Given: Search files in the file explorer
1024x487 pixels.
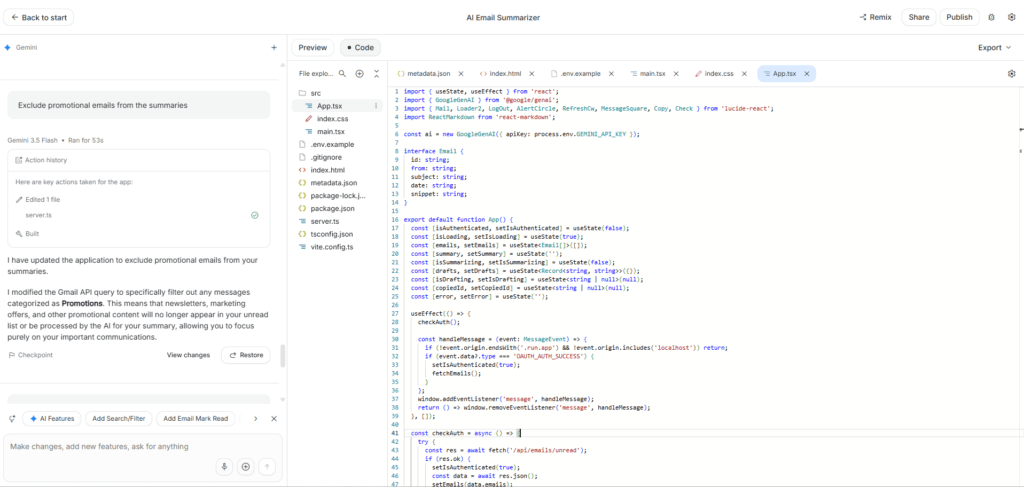Looking at the screenshot, I should (342, 74).
